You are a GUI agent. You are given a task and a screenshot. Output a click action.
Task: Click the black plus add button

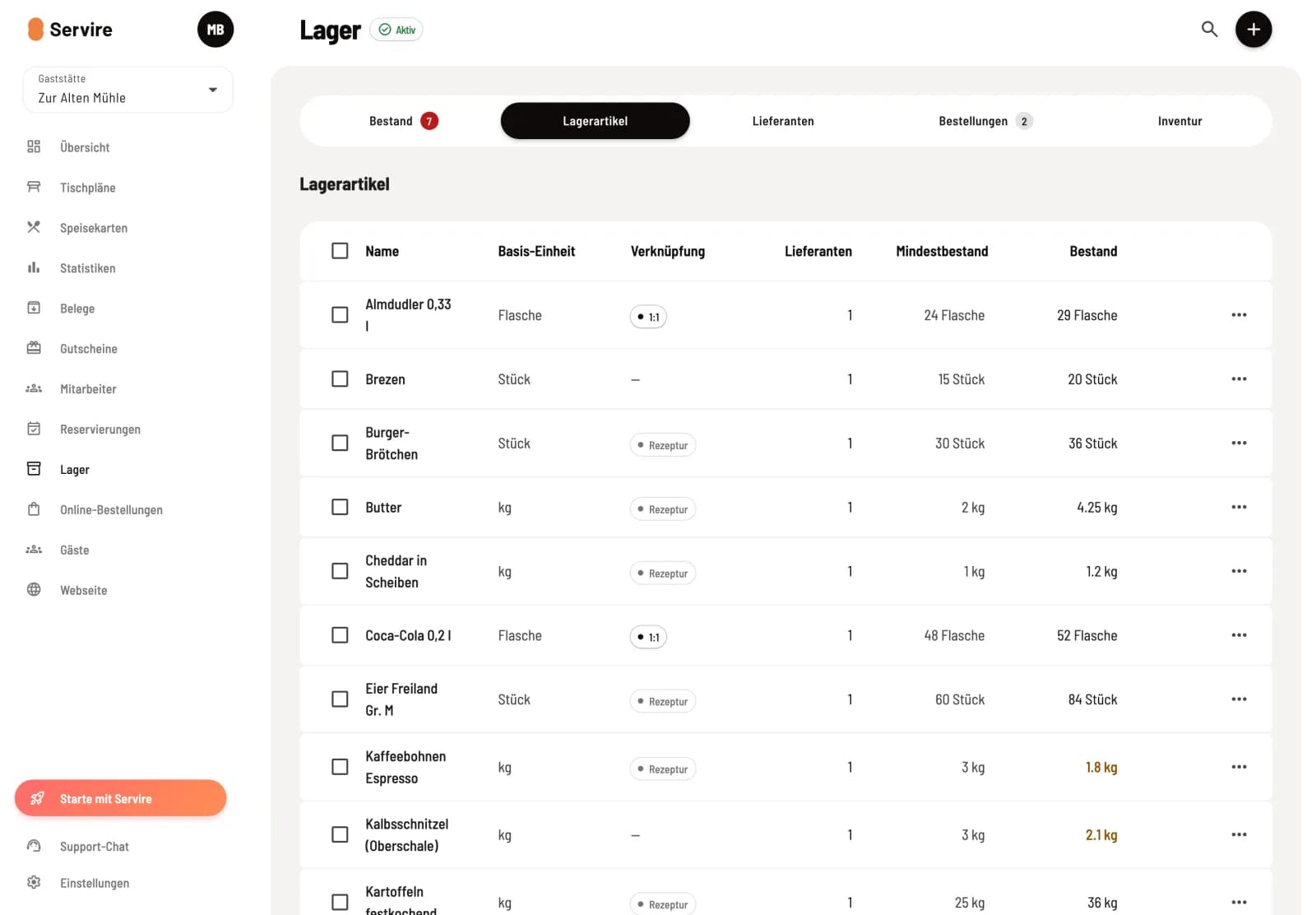tap(1253, 30)
